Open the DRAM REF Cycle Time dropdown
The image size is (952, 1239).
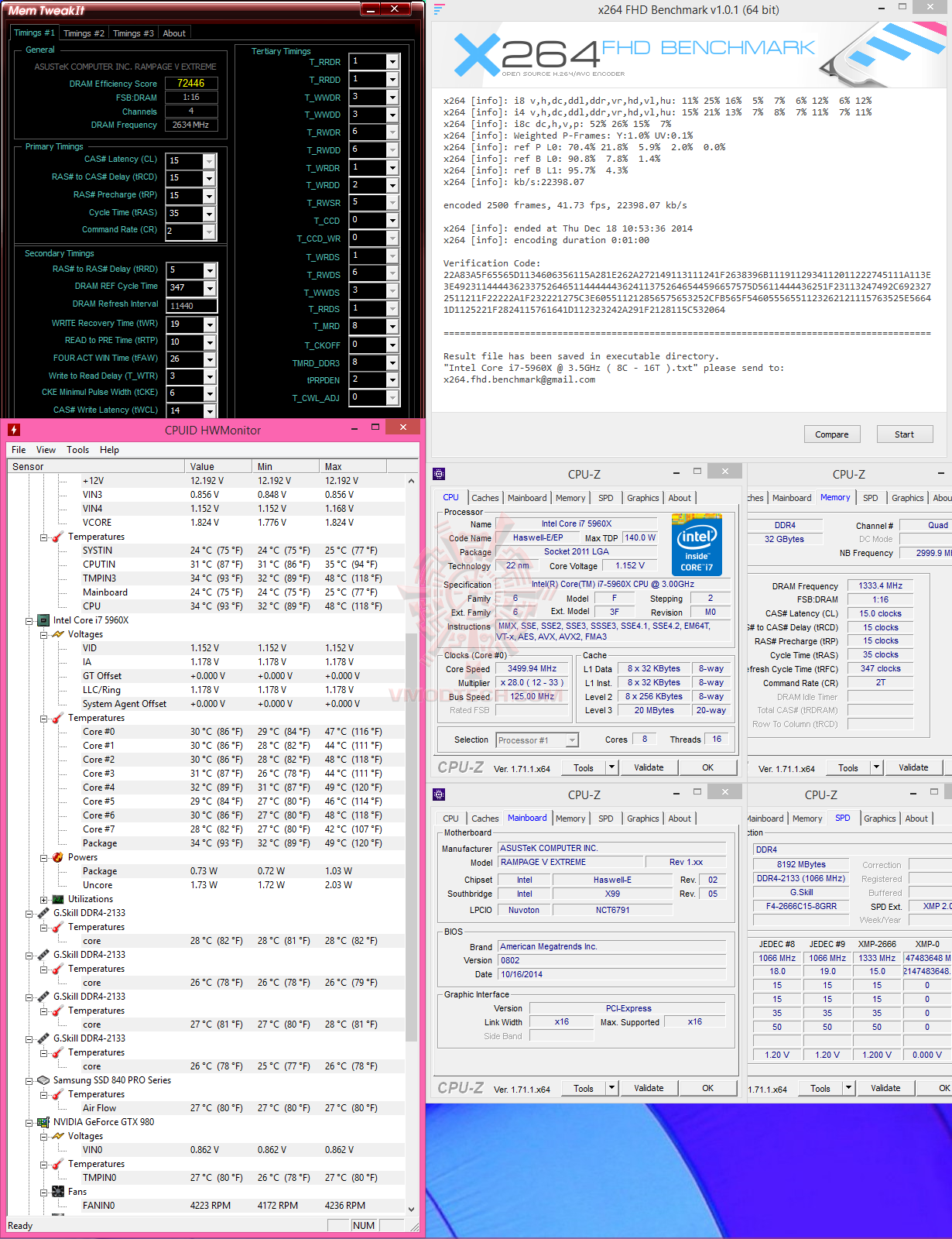(x=209, y=288)
